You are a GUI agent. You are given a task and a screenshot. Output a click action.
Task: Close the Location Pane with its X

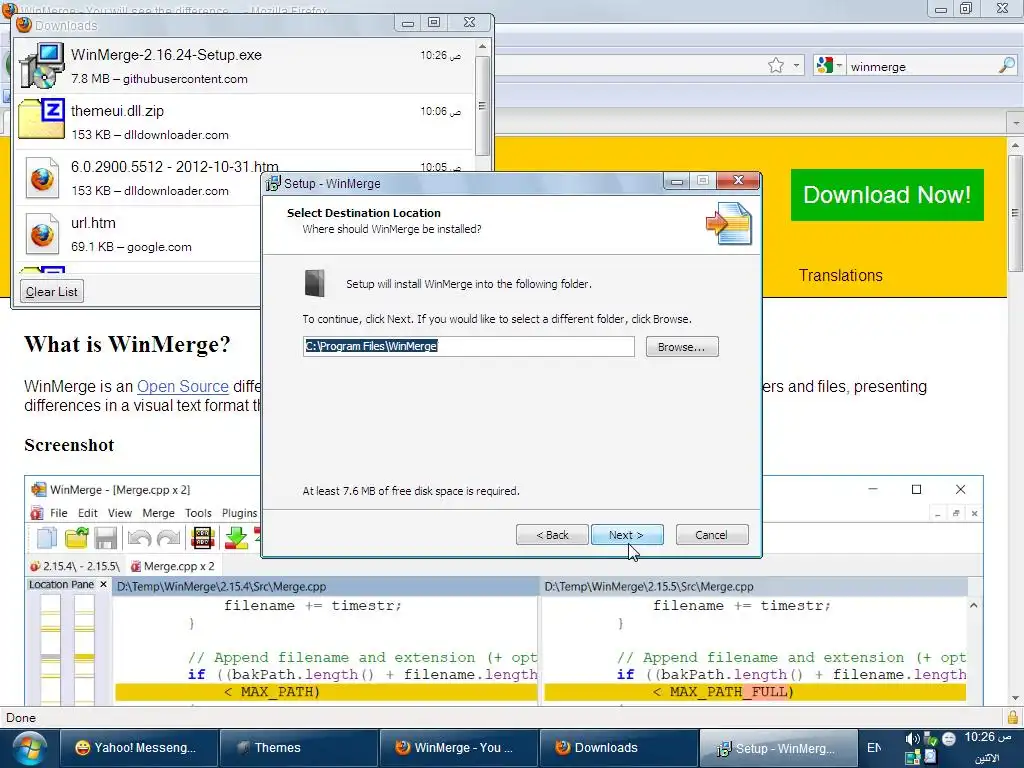tap(103, 584)
